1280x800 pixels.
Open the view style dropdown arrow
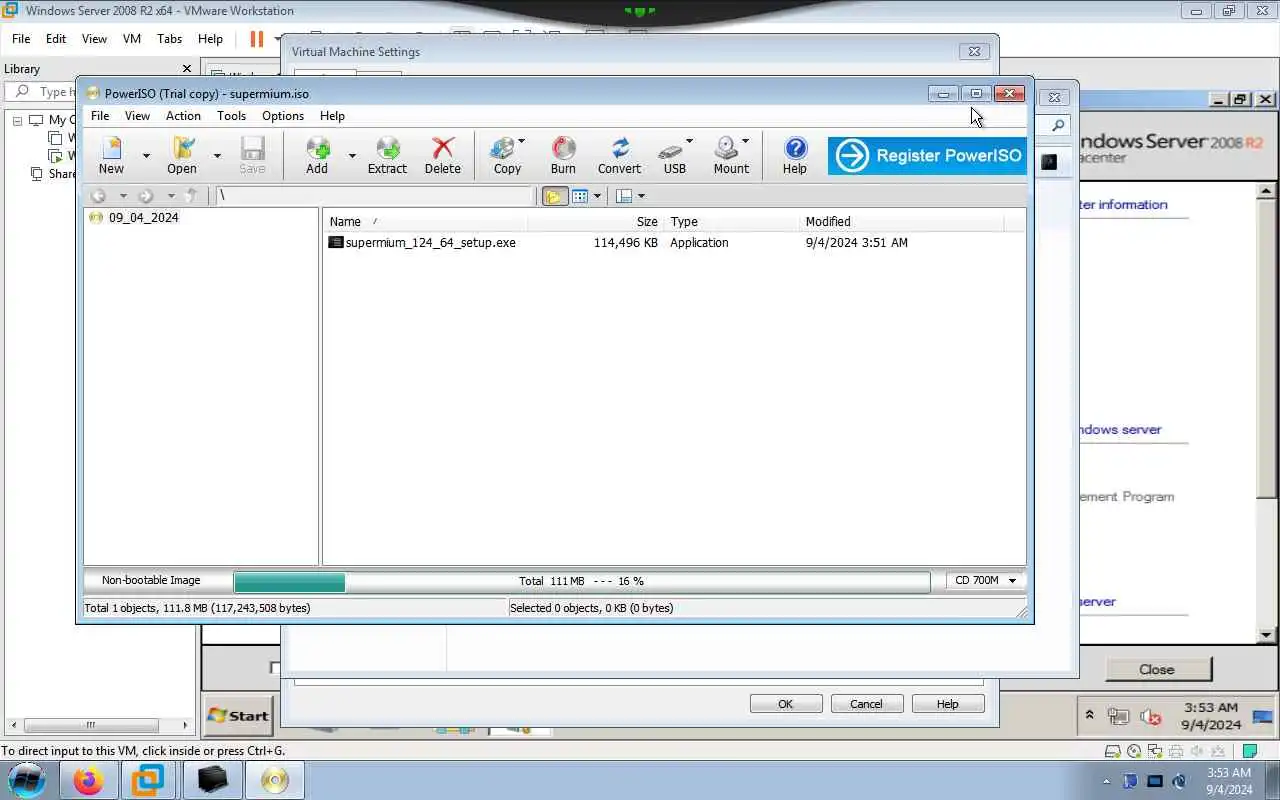[597, 196]
